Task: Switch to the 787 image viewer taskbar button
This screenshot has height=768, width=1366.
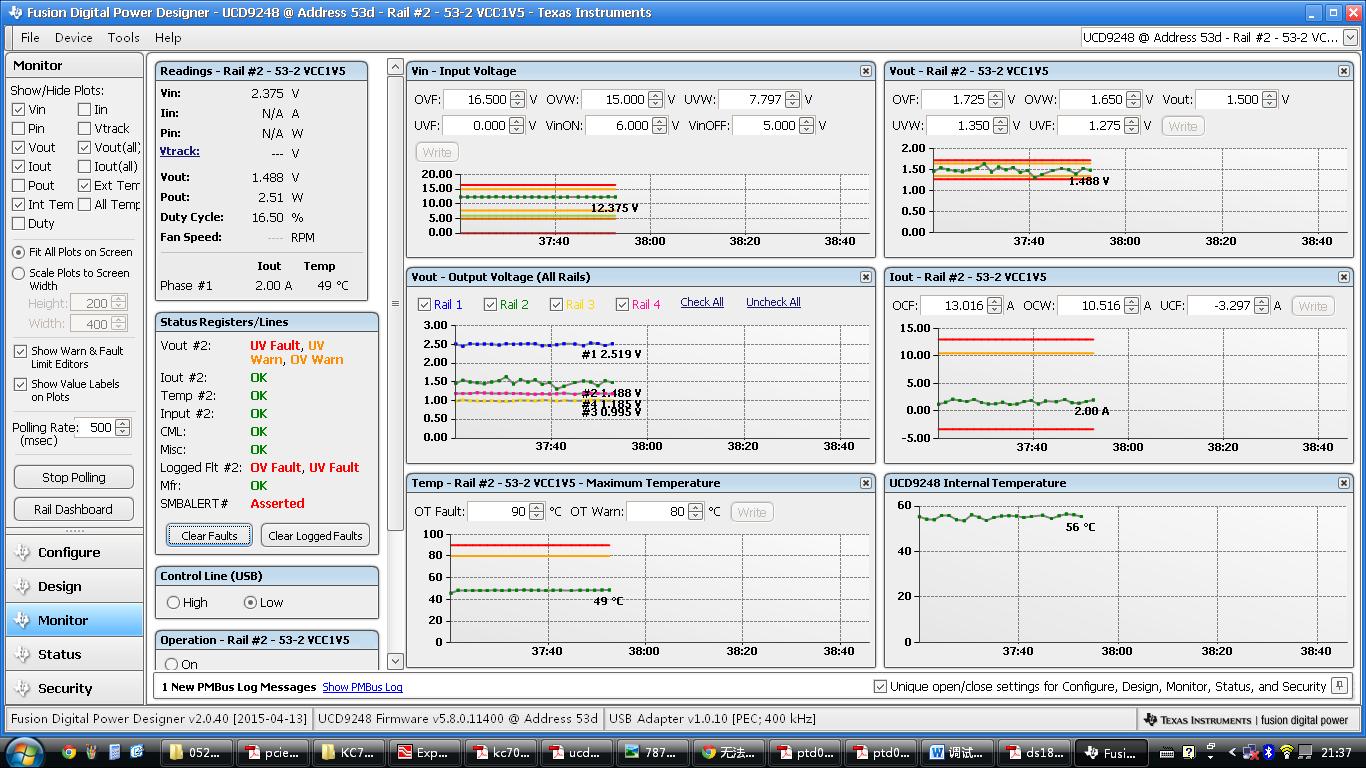Action: (x=653, y=753)
